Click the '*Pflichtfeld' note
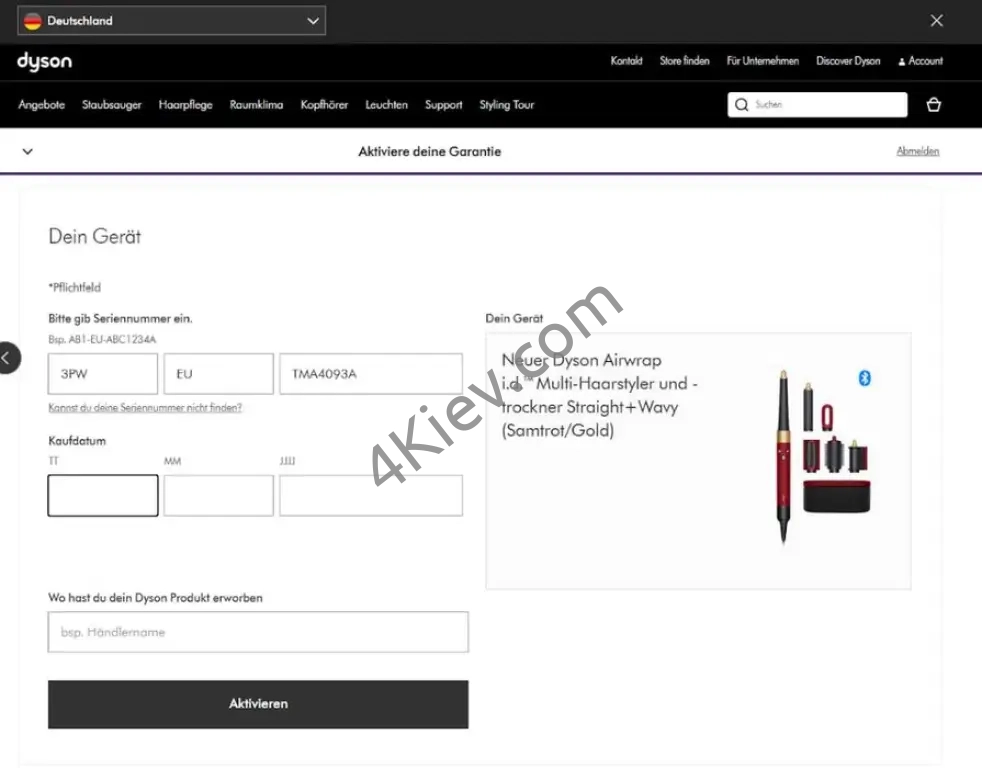 [x=75, y=288]
